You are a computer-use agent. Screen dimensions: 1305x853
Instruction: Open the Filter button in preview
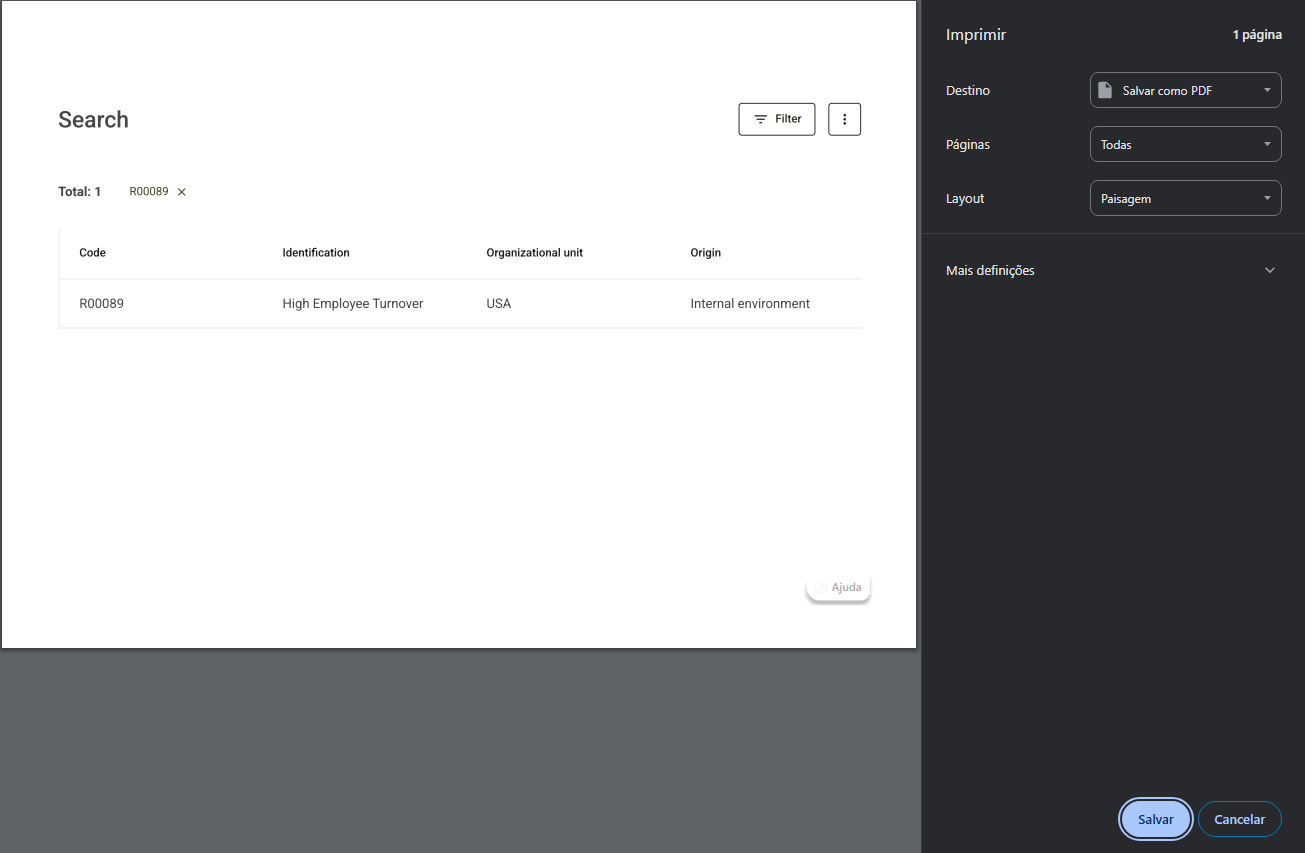(777, 119)
